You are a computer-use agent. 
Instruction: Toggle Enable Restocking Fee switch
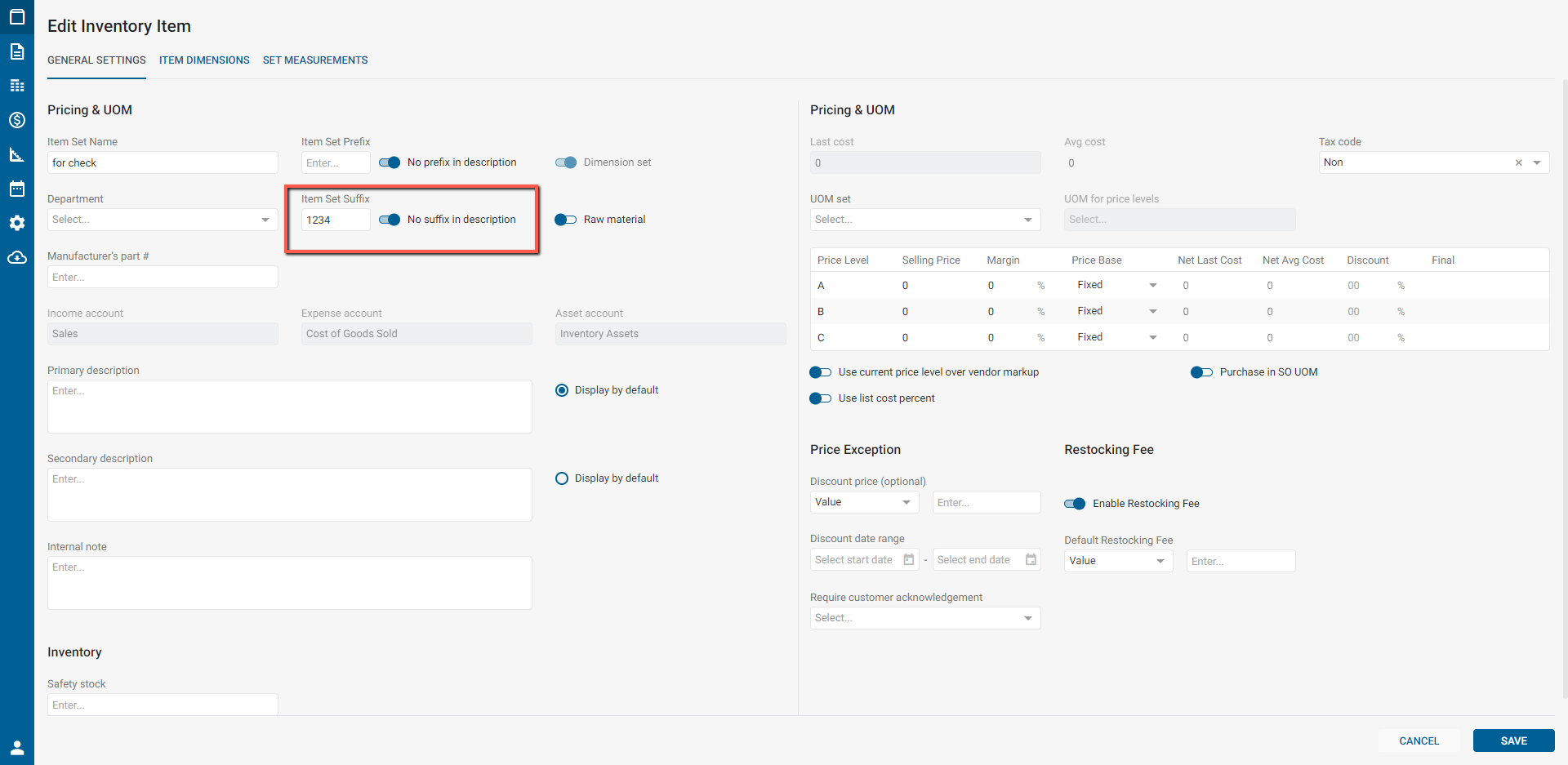[1075, 504]
